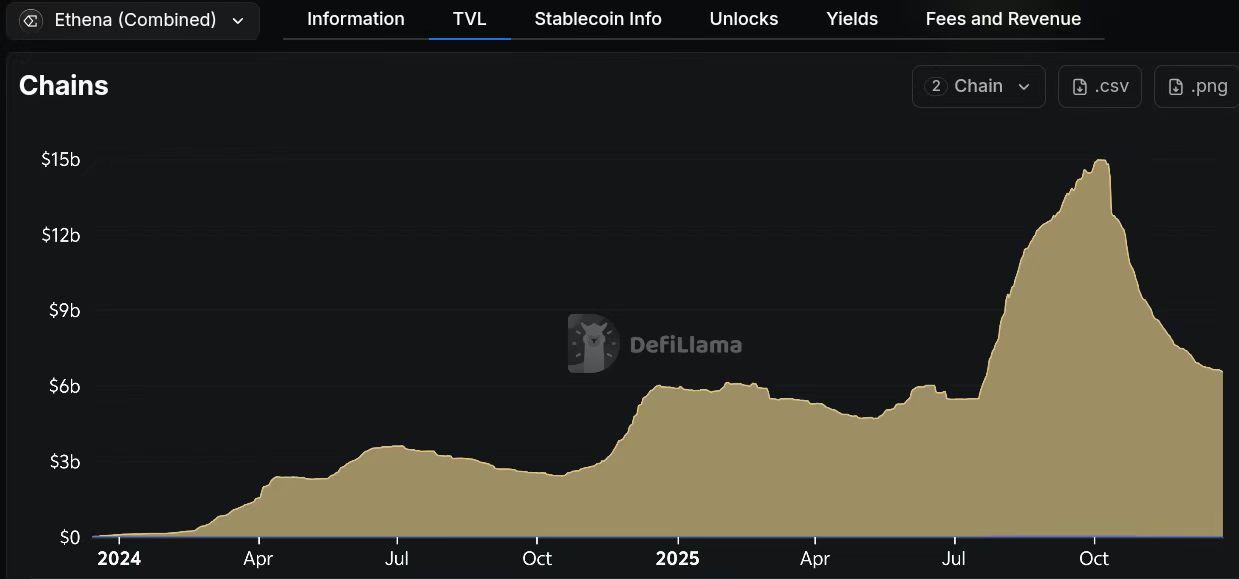
Task: Go to the Unlocks tab
Action: tap(743, 19)
